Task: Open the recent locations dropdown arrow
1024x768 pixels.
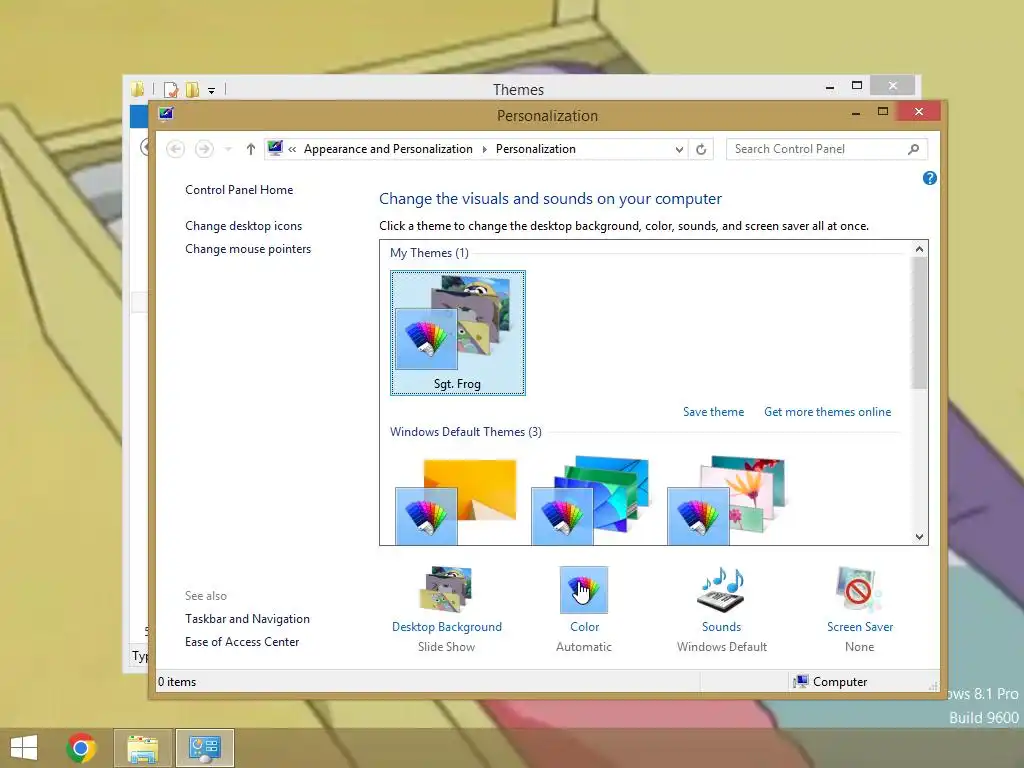Action: pyautogui.click(x=228, y=150)
